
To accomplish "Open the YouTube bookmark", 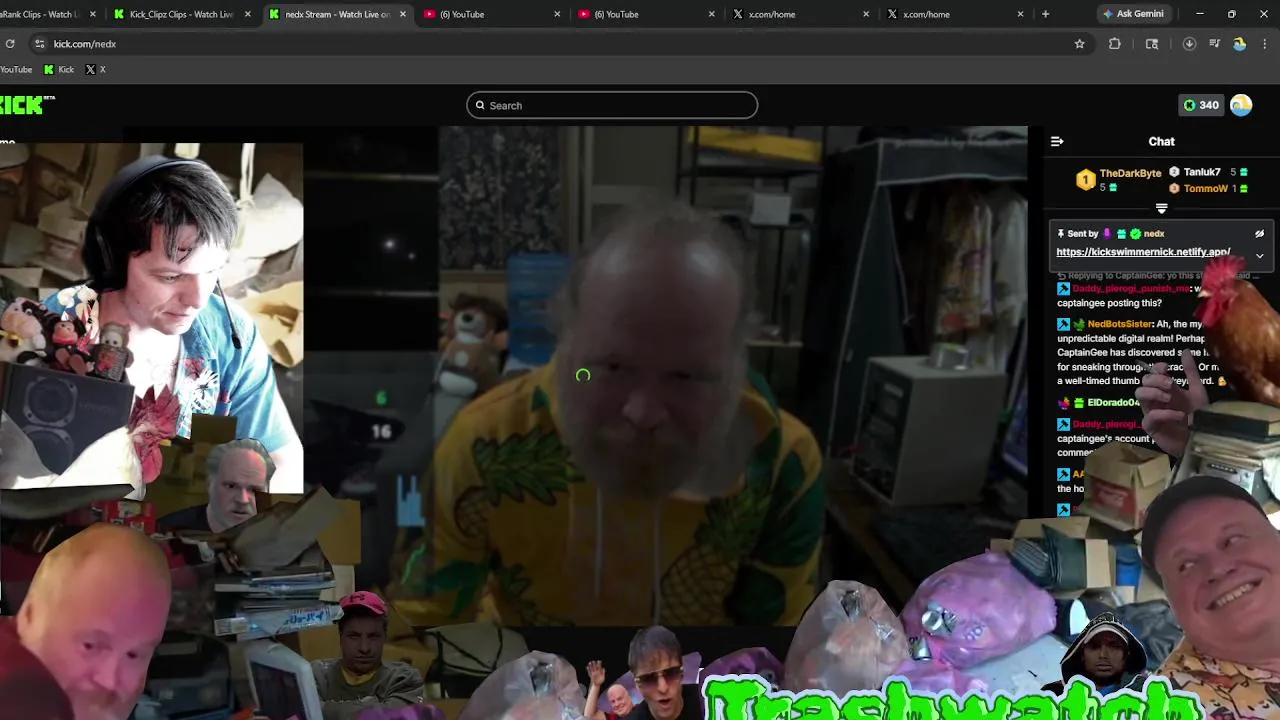I will pos(16,69).
